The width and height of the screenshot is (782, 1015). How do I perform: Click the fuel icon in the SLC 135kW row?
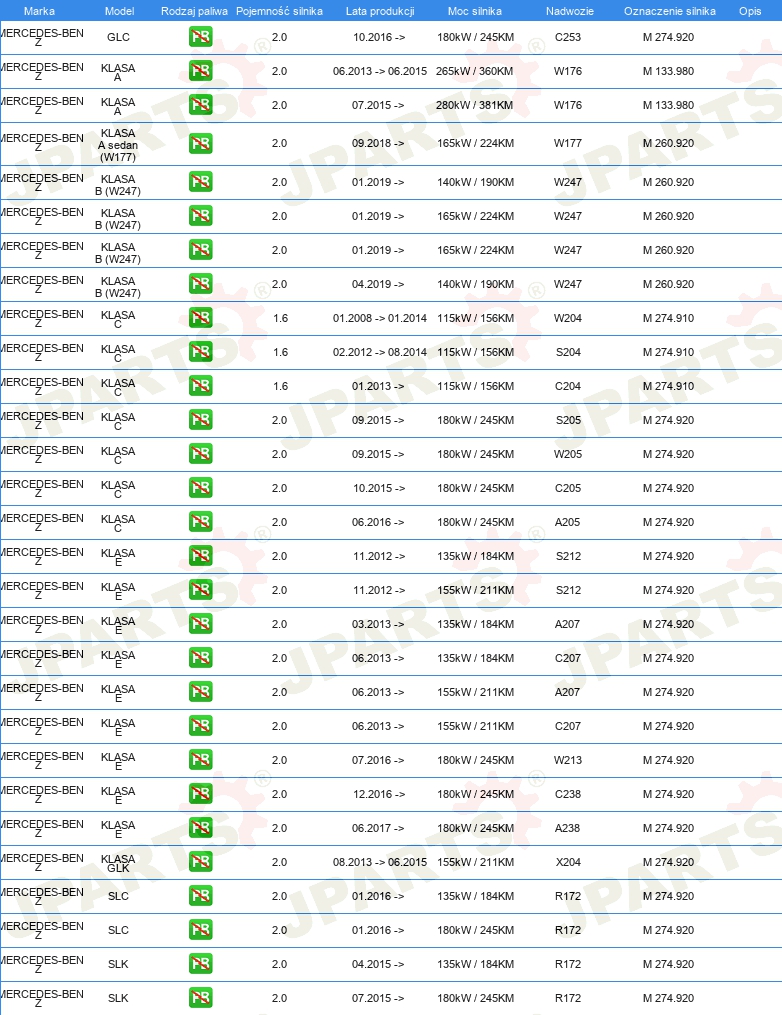pos(201,895)
